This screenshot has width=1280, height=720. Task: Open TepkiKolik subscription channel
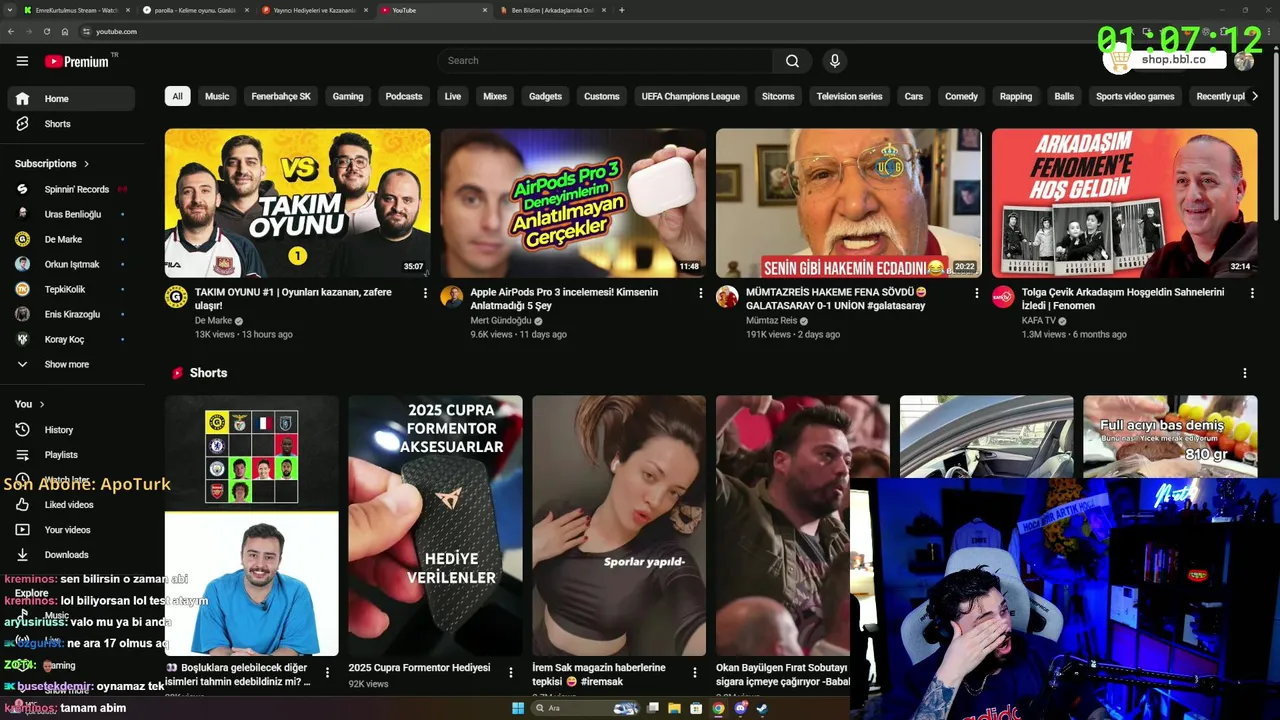click(71, 289)
